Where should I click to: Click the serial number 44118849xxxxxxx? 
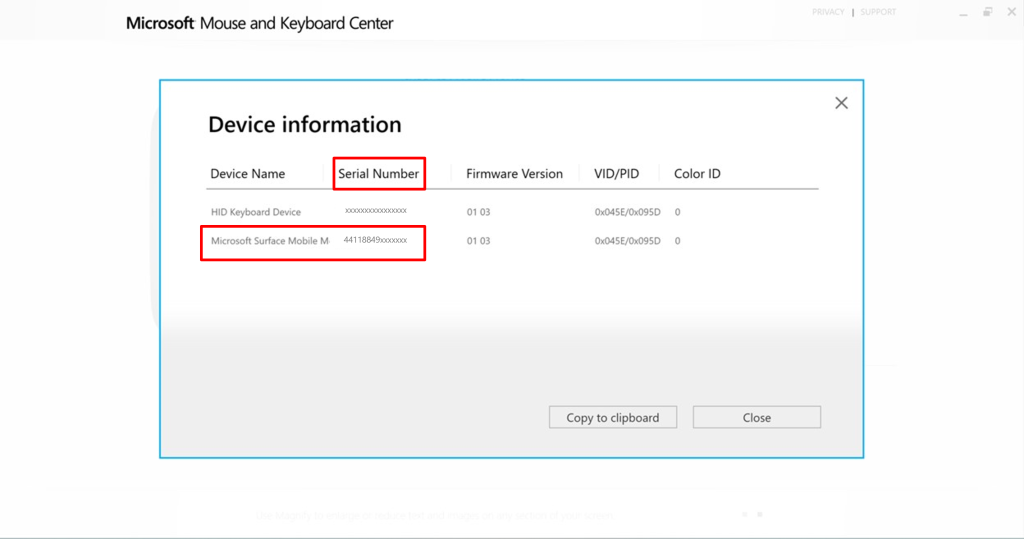click(x=375, y=240)
